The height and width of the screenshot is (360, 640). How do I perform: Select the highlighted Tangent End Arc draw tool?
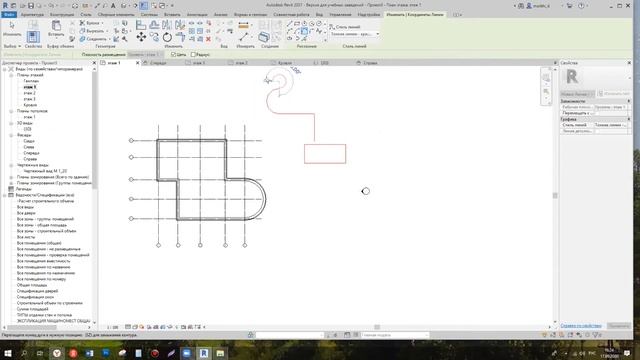click(x=304, y=31)
